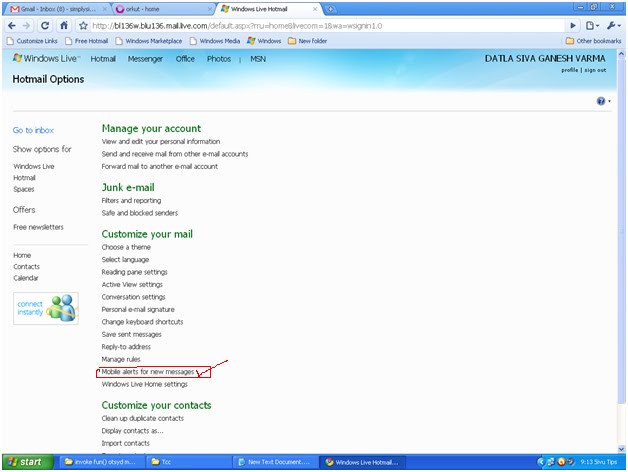Open Forward mail to another e-mail account
Screen dimensions: 628x472
[x=159, y=166]
